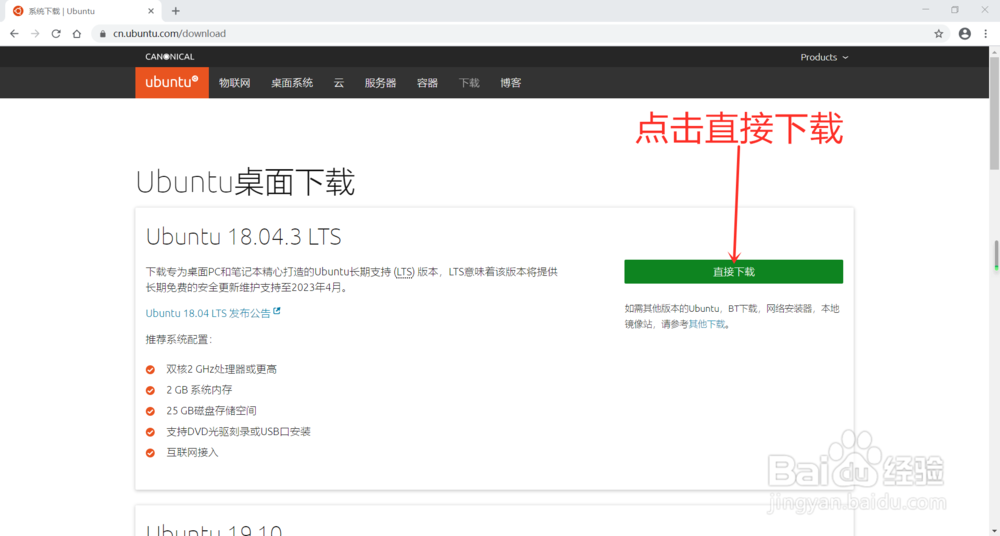Click the Ubuntu orange logo

(x=172, y=82)
